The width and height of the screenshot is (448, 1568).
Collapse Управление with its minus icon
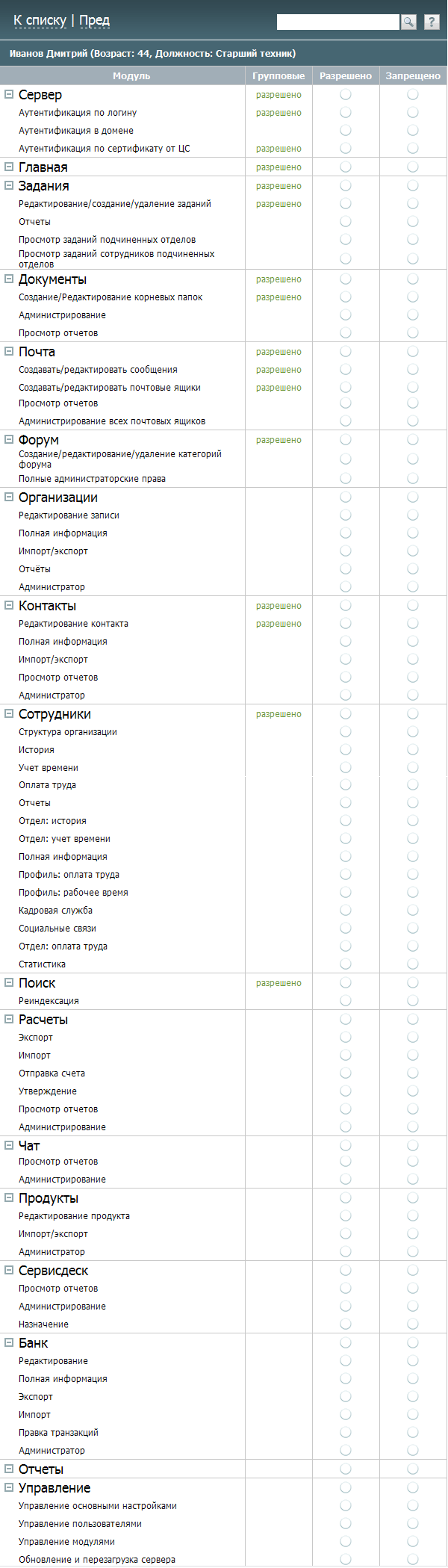click(x=9, y=1487)
